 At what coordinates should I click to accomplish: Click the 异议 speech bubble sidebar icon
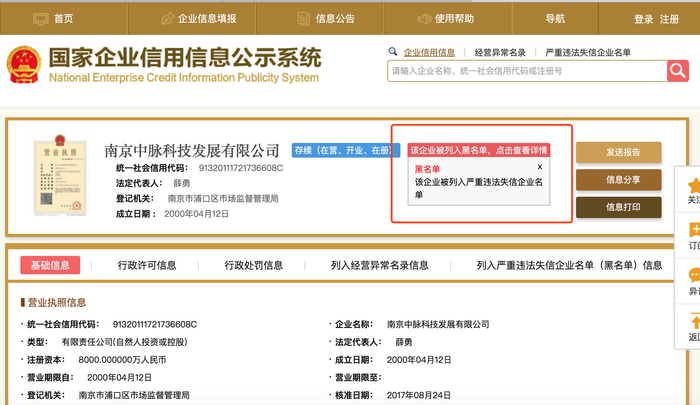pos(694,275)
